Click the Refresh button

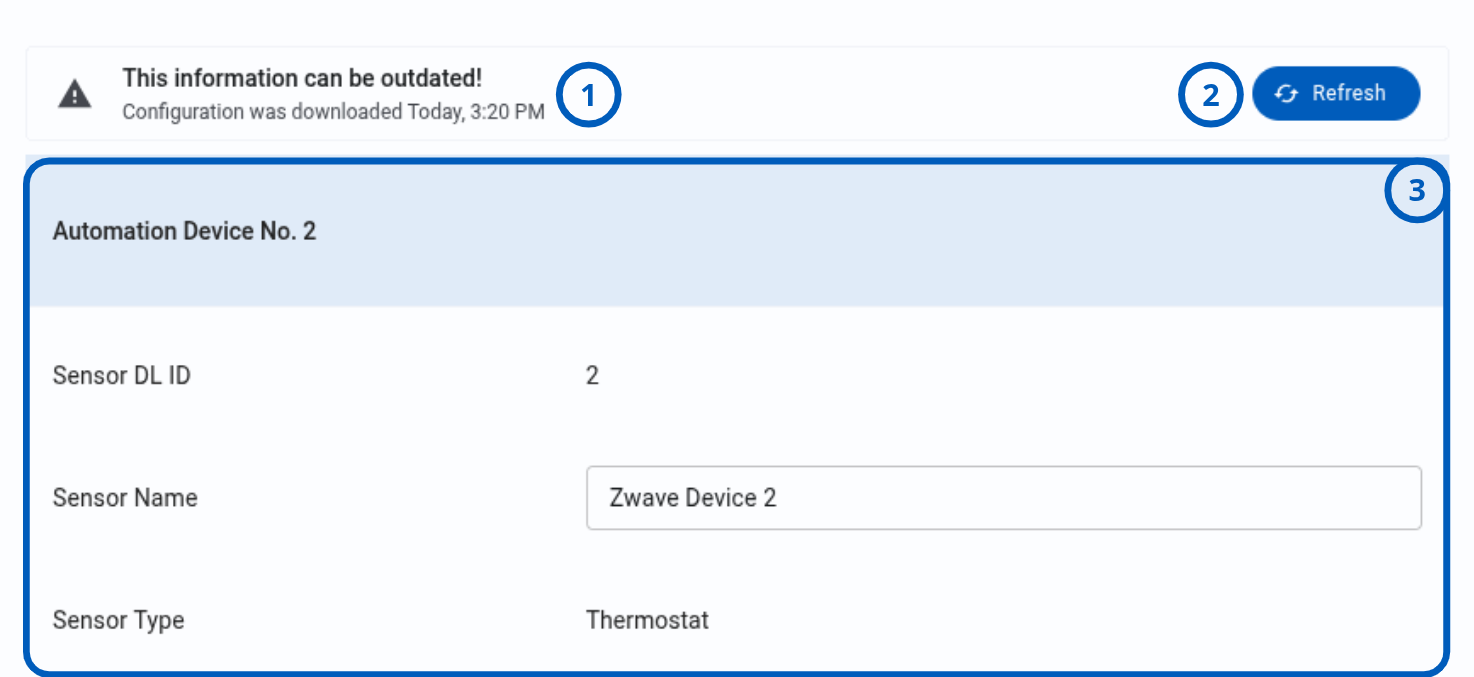coord(1336,93)
